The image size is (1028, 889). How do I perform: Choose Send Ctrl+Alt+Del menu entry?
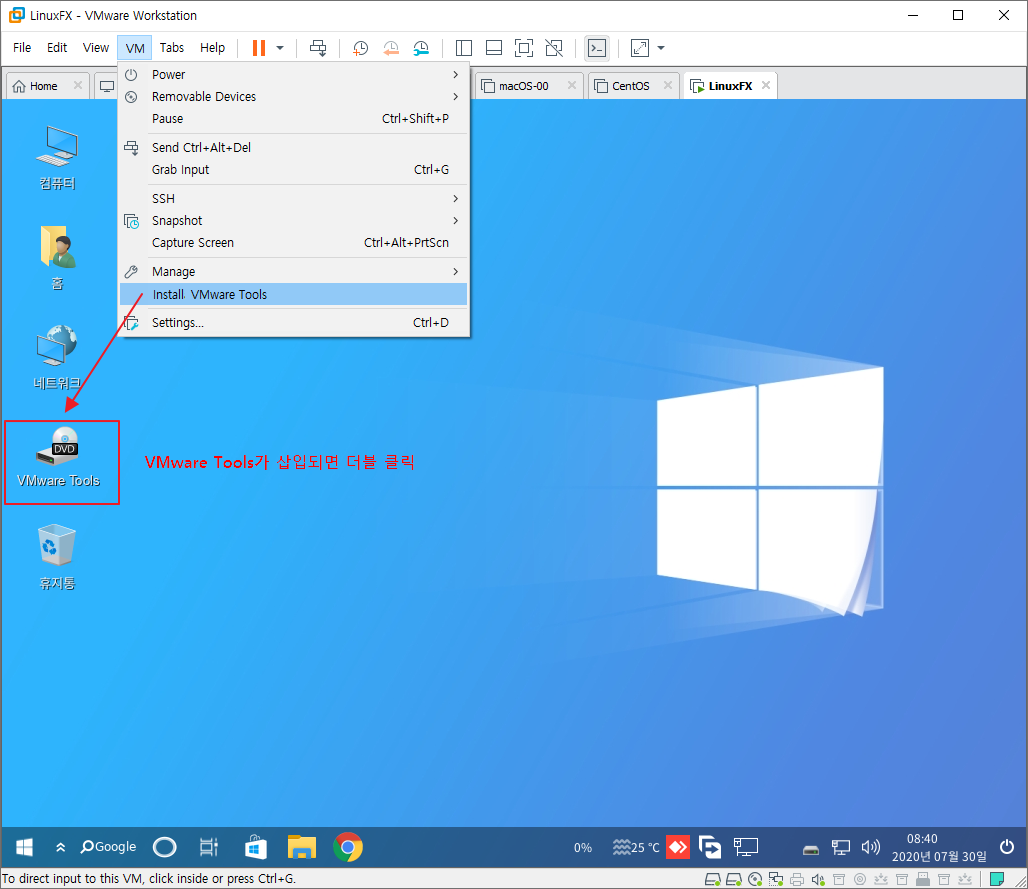294,148
